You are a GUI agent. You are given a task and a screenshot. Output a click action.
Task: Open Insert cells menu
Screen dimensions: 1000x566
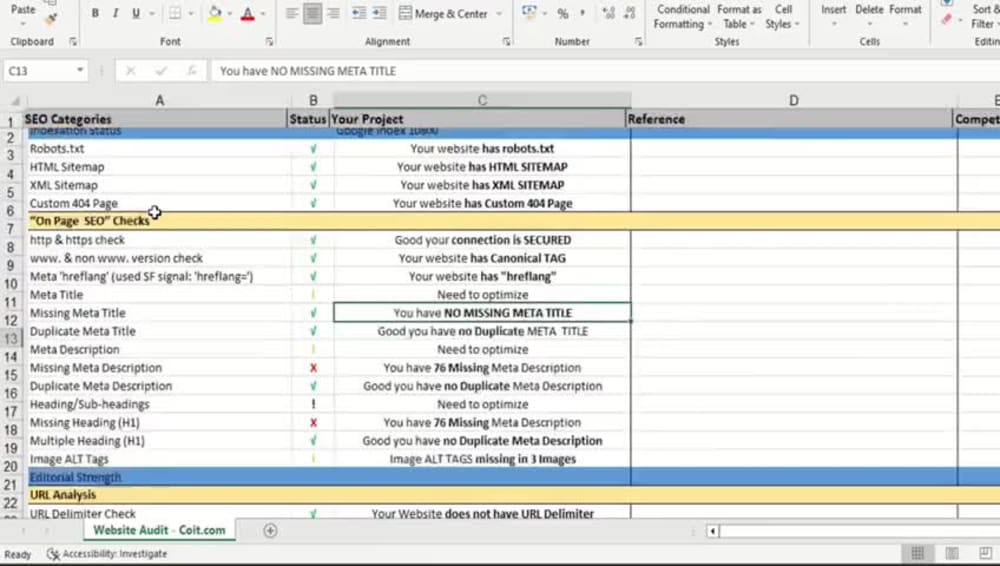point(834,15)
